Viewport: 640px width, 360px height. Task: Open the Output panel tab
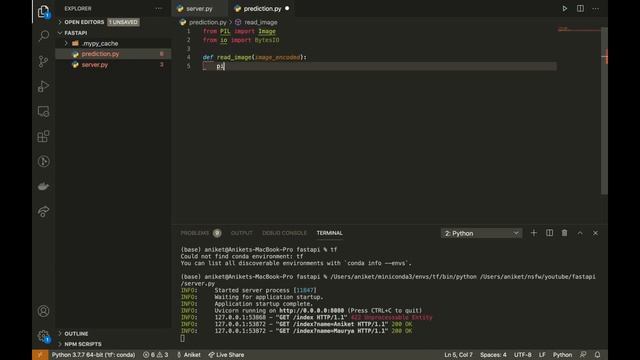(242, 233)
